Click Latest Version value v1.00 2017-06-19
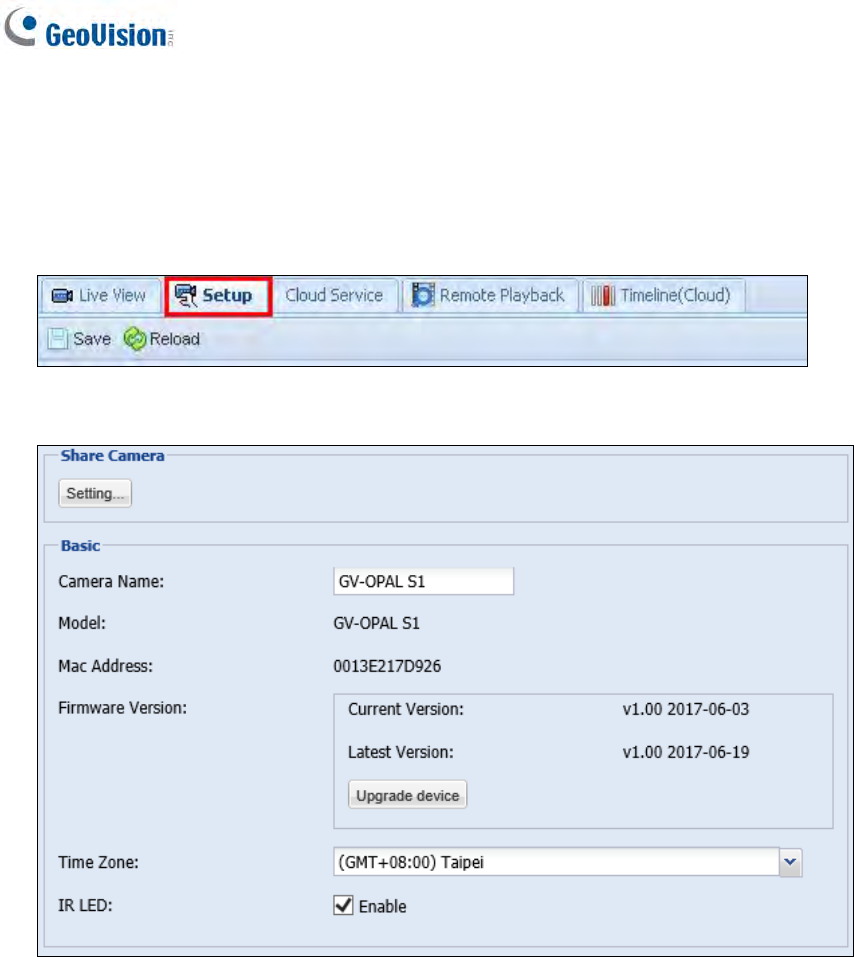Image resolution: width=854 pixels, height=957 pixels. point(686,752)
